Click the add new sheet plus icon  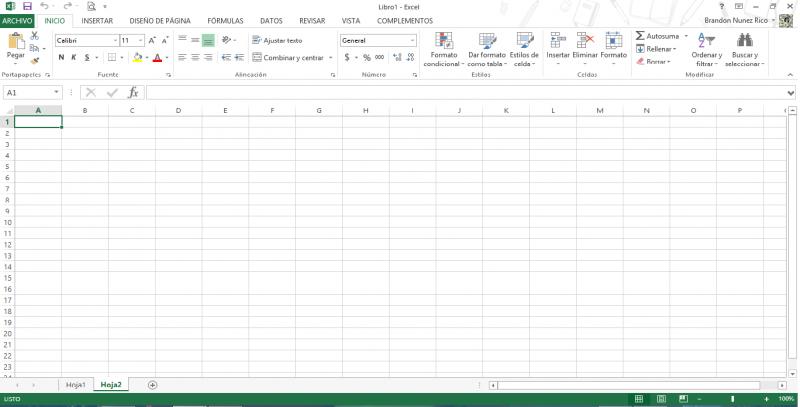[x=153, y=385]
